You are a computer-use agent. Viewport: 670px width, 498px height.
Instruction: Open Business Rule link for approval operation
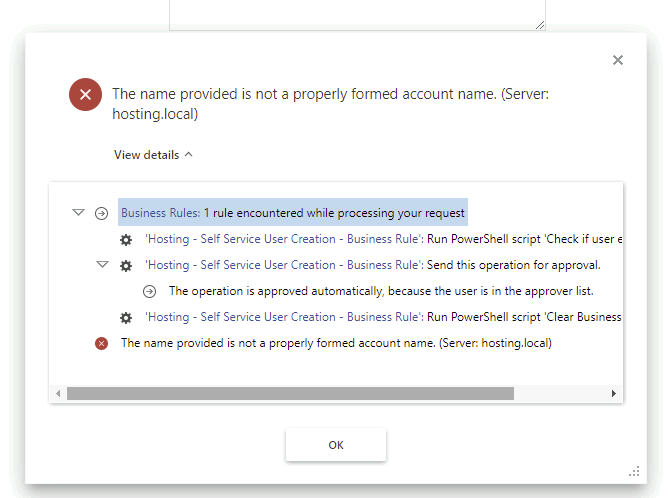[x=284, y=265]
